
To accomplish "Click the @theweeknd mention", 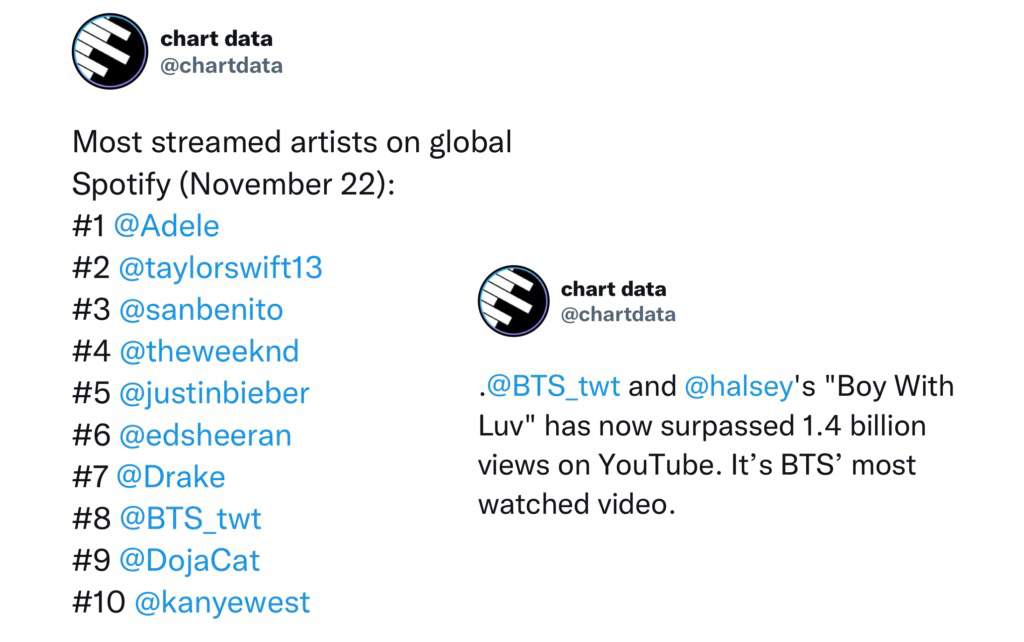I will pos(209,351).
